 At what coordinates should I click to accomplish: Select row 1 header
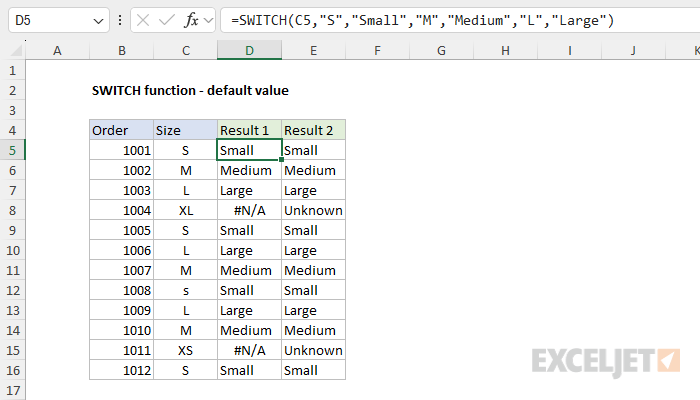pyautogui.click(x=12, y=70)
